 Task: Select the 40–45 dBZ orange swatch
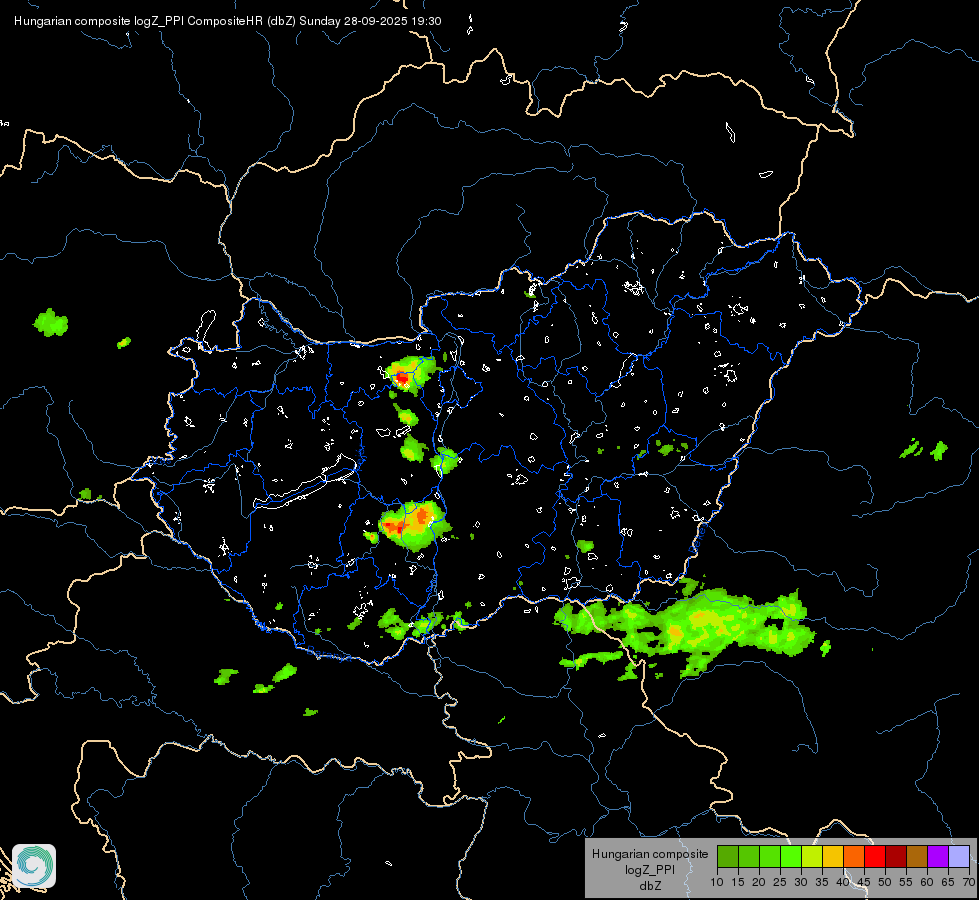(854, 856)
